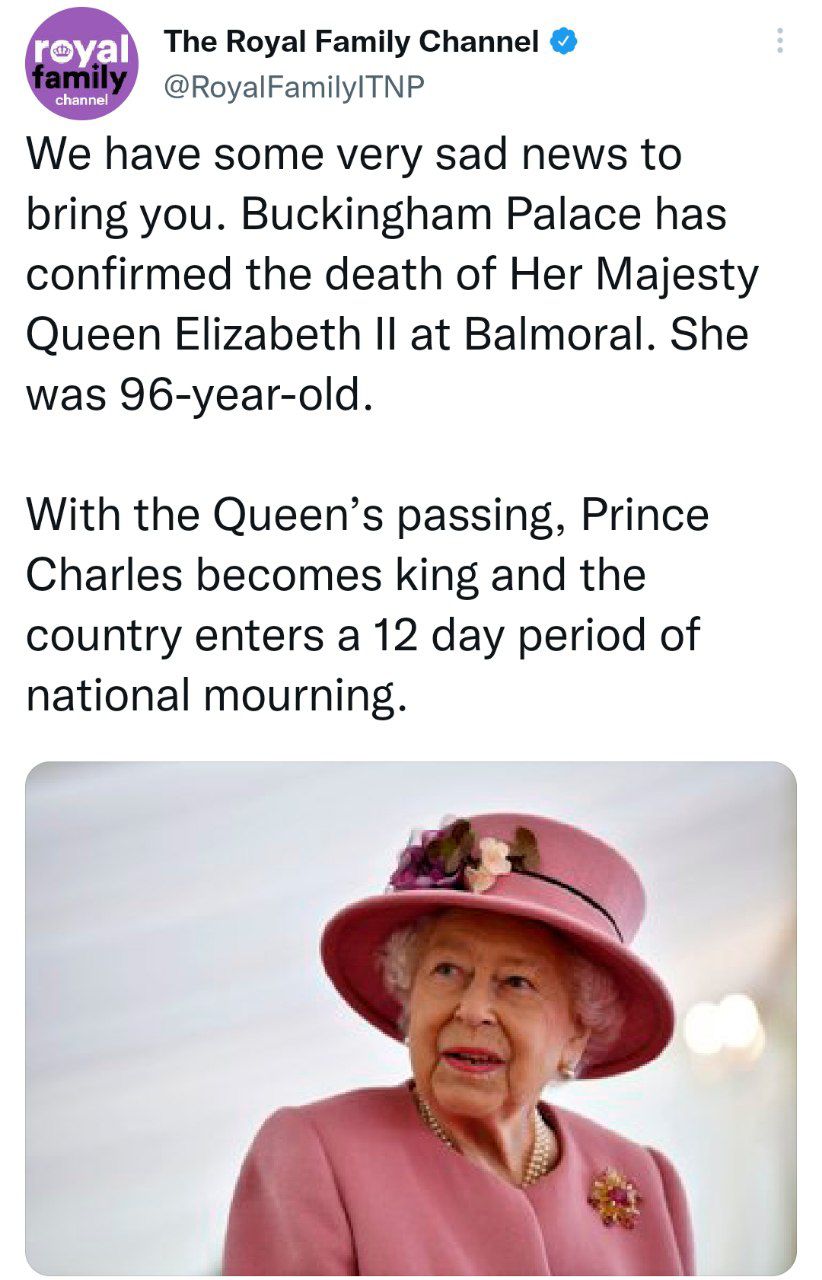
Task: Open the @RoyalFamilyITNP handle link
Action: pos(294,88)
